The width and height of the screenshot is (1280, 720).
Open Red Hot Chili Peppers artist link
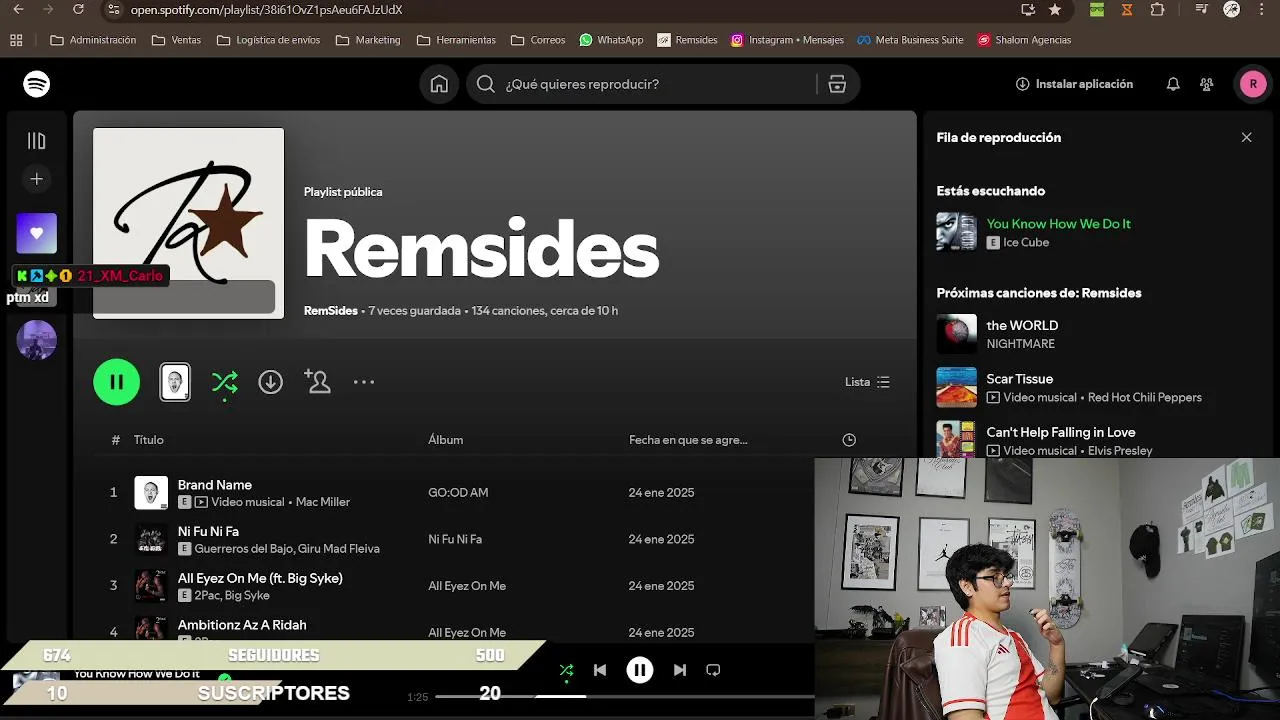[x=1145, y=398]
